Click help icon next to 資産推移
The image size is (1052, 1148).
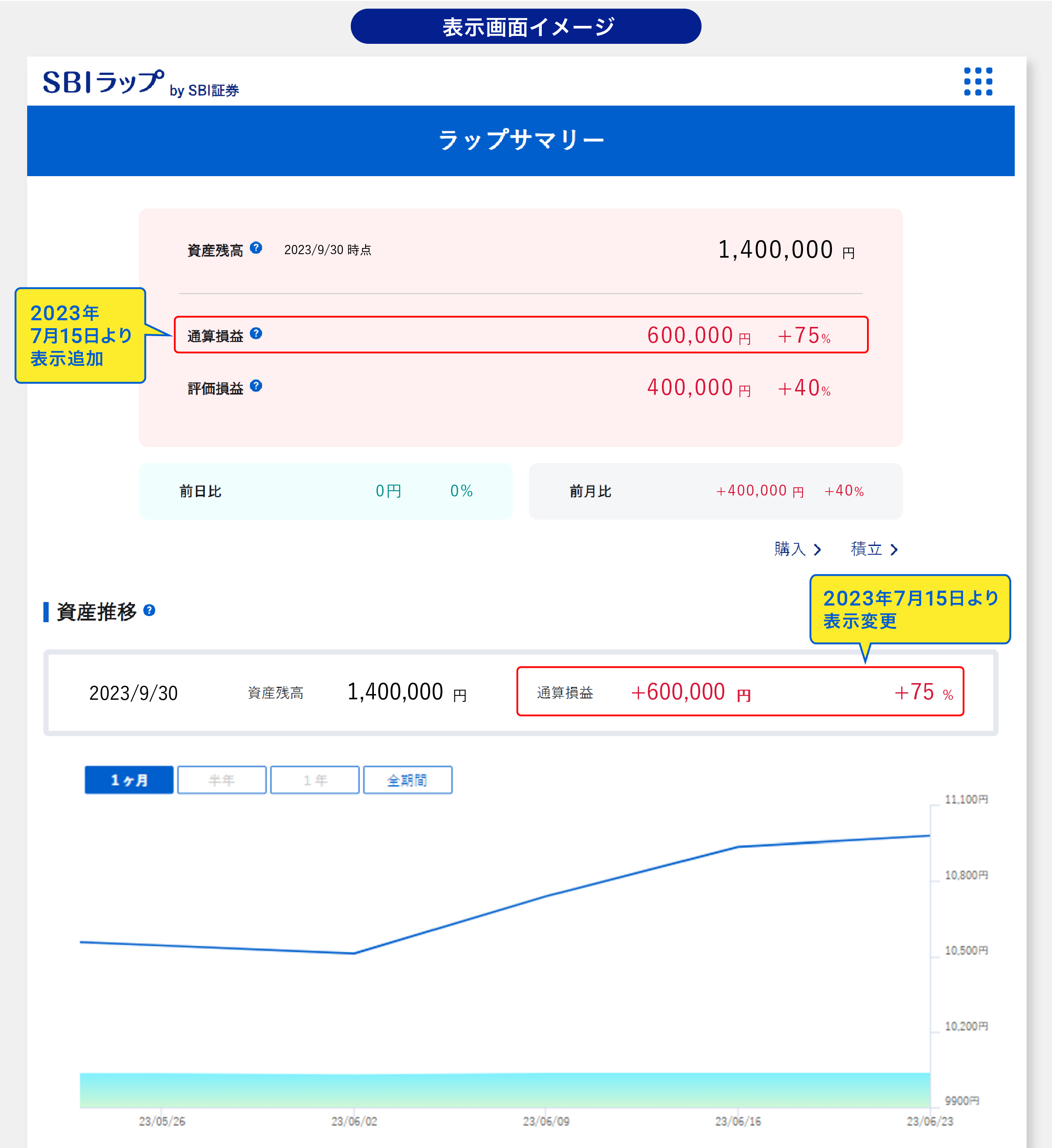click(149, 610)
